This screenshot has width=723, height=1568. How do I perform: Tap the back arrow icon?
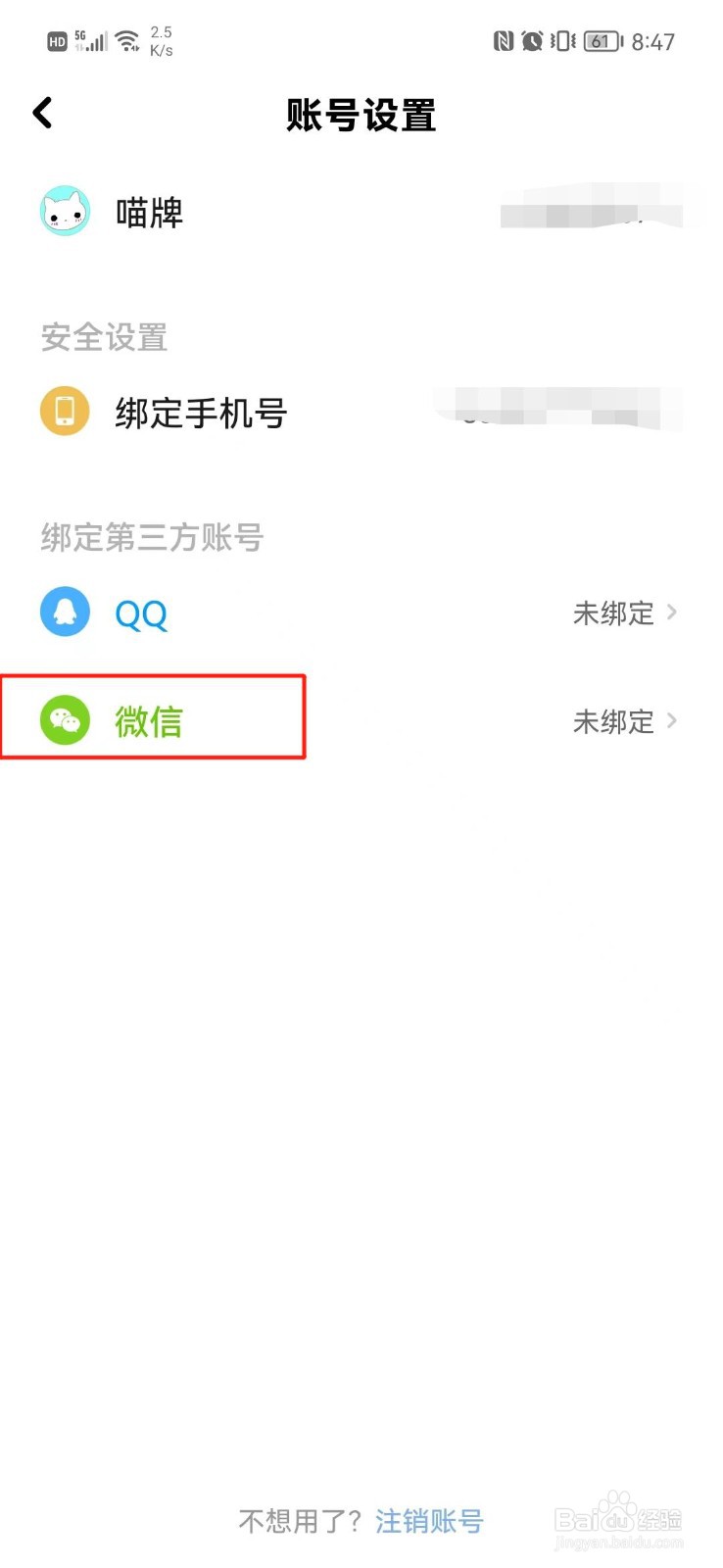42,114
